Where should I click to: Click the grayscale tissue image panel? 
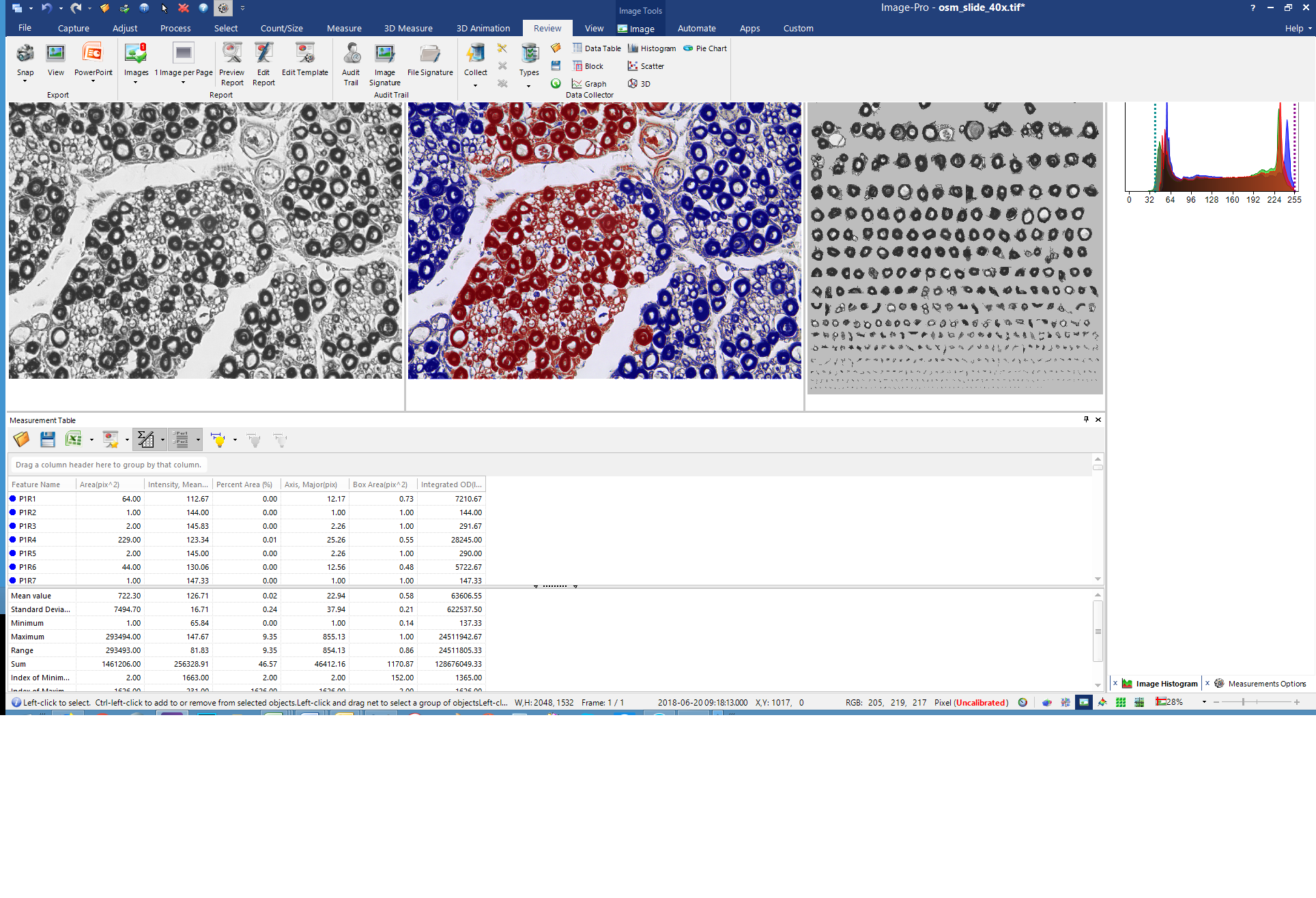(205, 240)
